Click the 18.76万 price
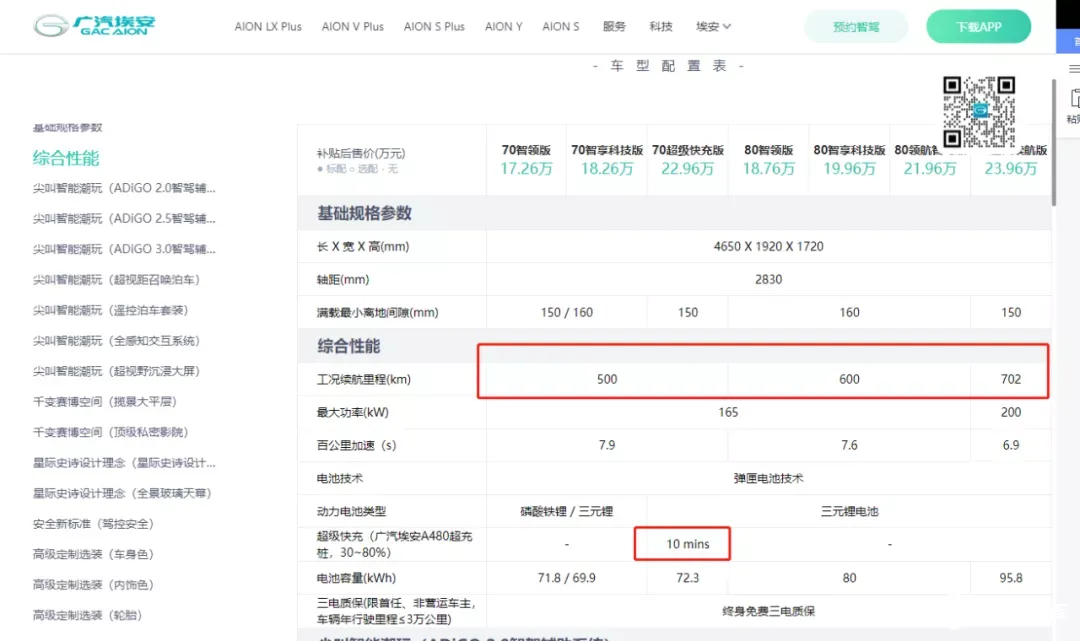The width and height of the screenshot is (1080, 641). (x=769, y=169)
